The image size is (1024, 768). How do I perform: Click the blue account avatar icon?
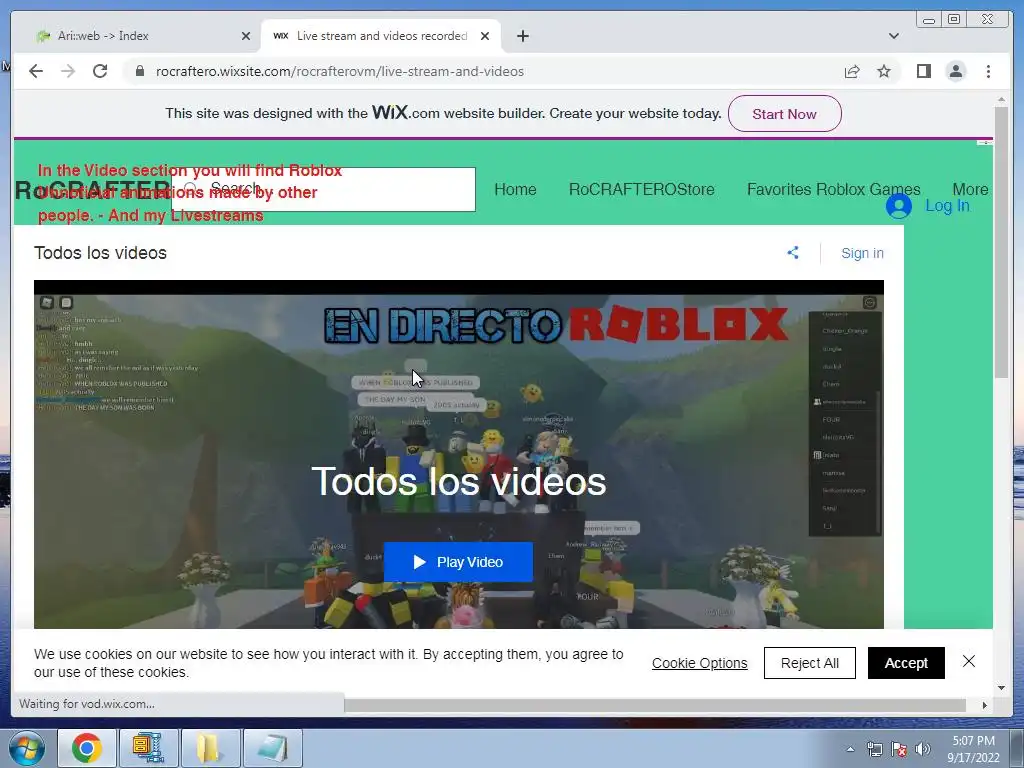pos(899,206)
